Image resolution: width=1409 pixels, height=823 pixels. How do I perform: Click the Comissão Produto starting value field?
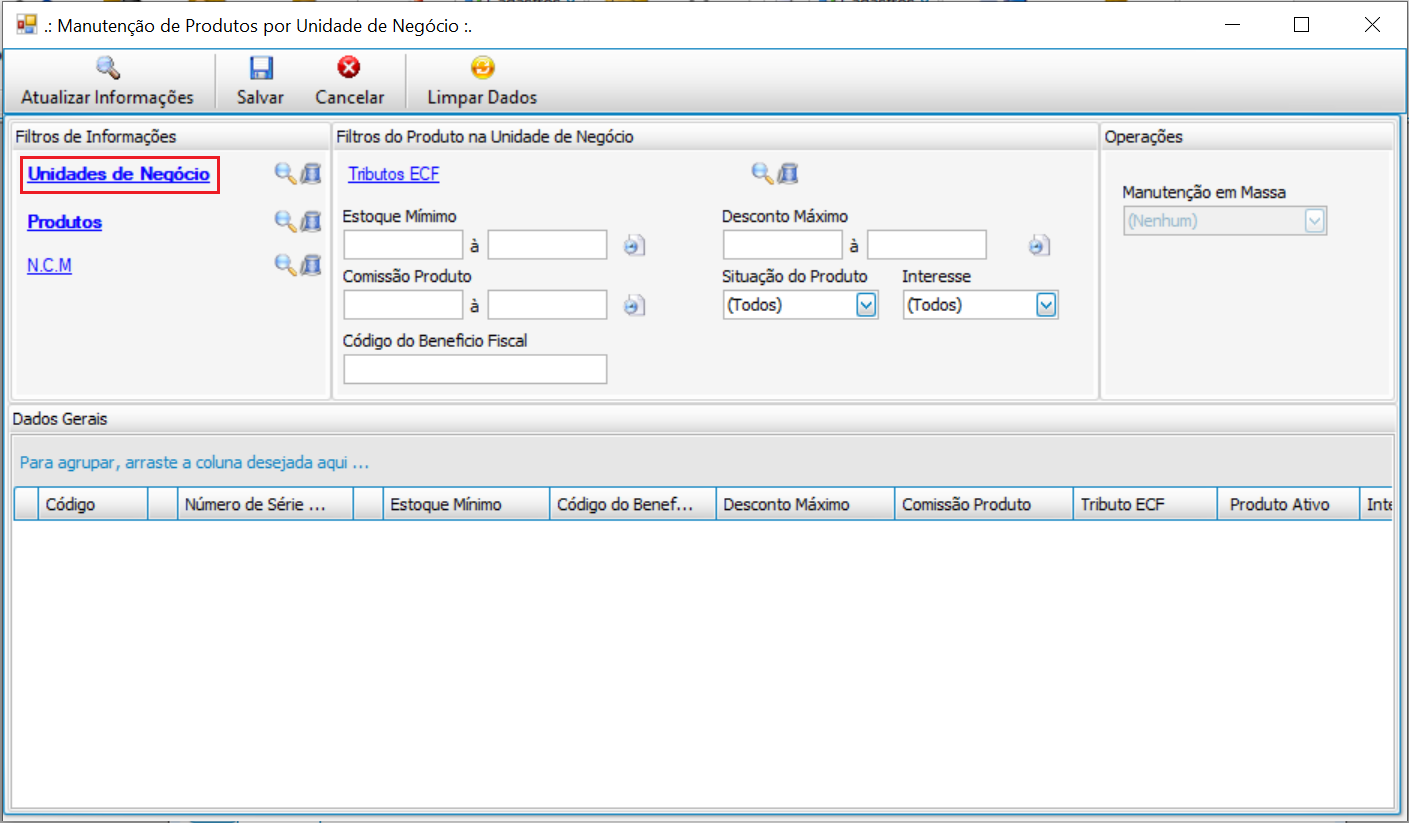pyautogui.click(x=403, y=305)
